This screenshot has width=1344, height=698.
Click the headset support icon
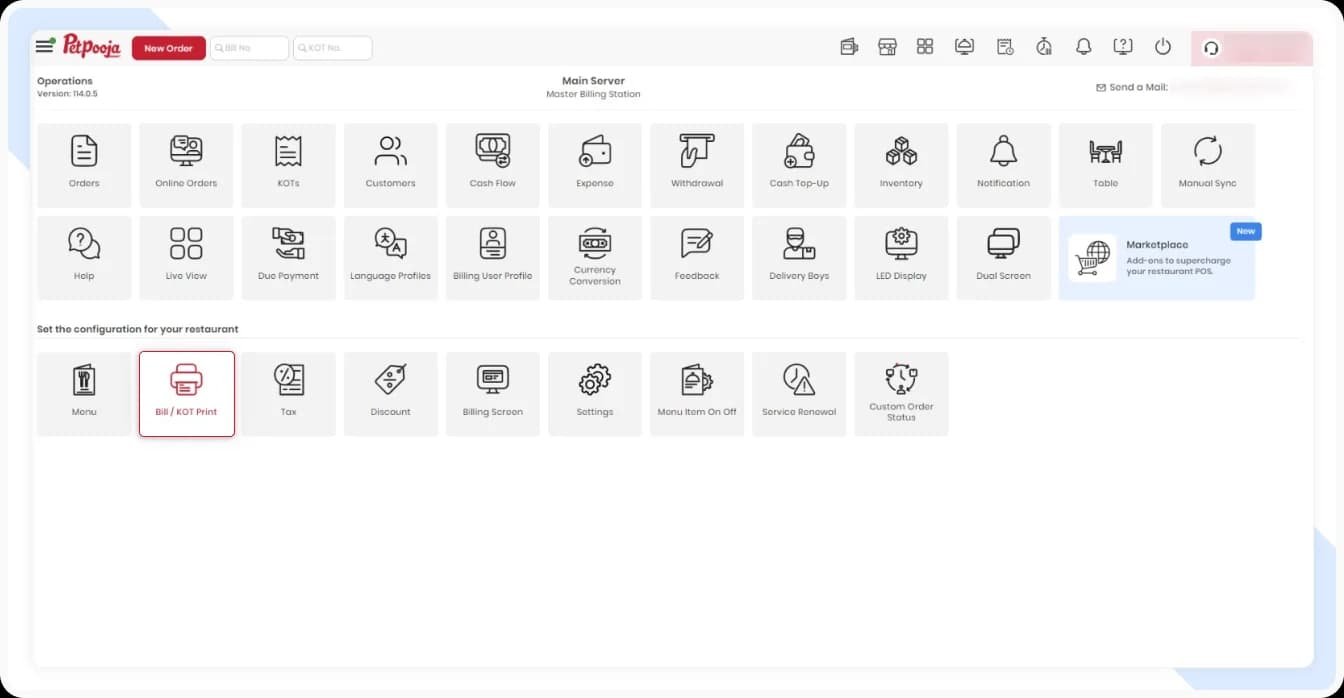(x=1211, y=48)
